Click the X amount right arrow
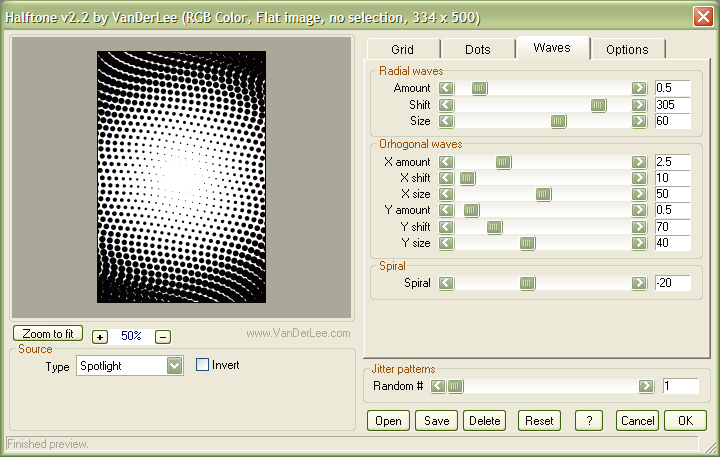This screenshot has height=457, width=720. point(638,162)
